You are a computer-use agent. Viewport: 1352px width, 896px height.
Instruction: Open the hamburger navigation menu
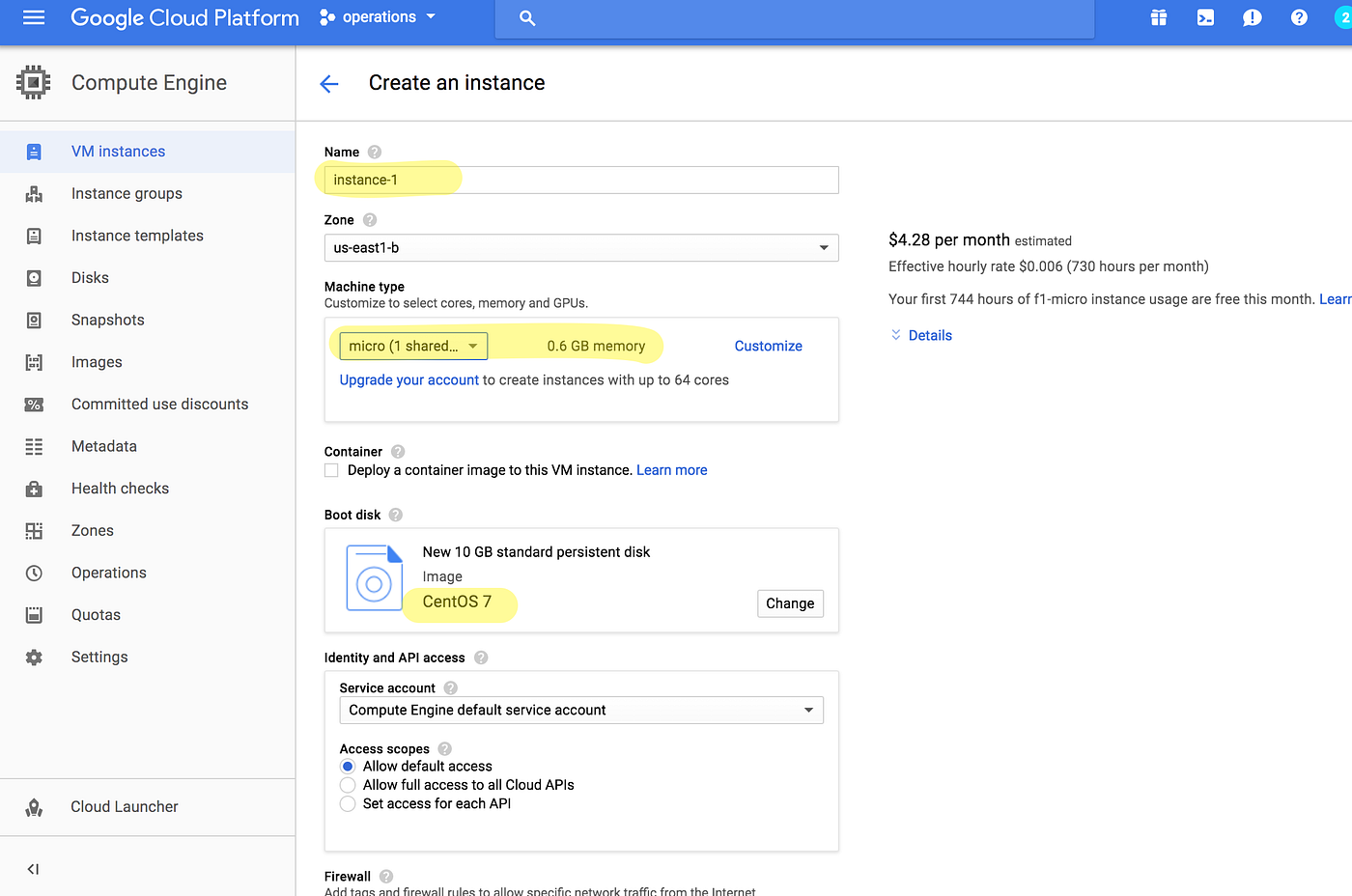(34, 17)
